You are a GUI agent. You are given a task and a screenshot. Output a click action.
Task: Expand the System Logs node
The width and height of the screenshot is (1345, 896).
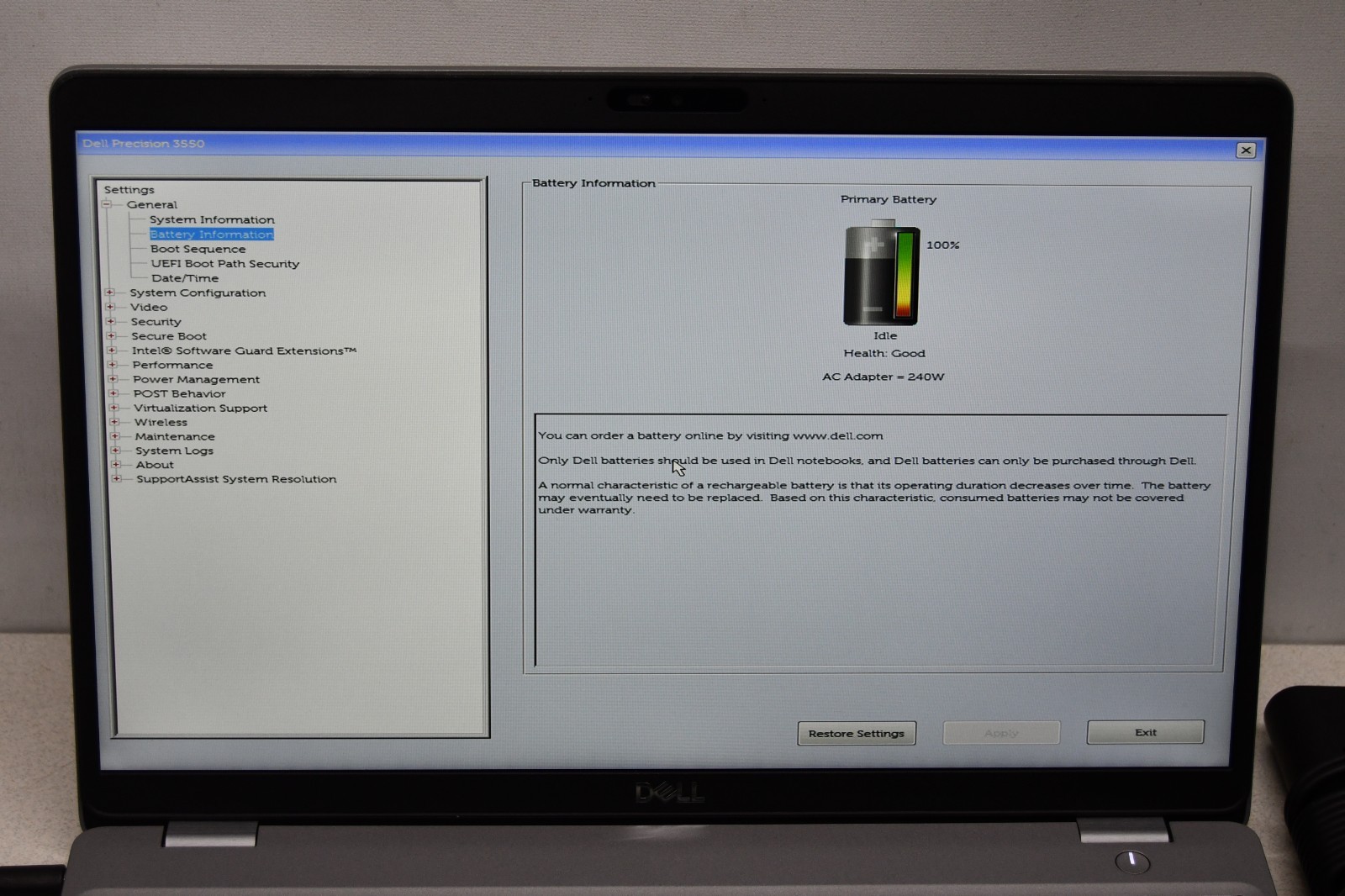click(116, 451)
